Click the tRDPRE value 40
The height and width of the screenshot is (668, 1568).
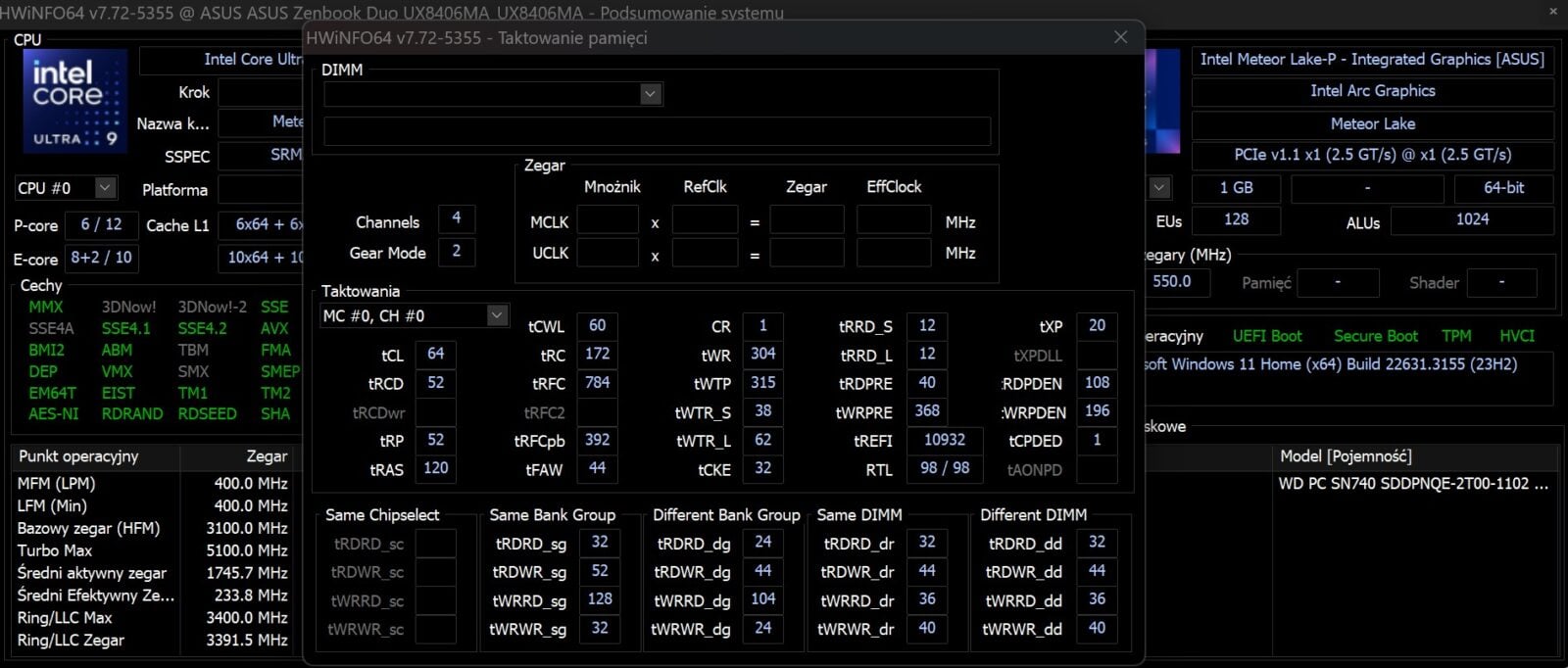pyautogui.click(x=927, y=383)
